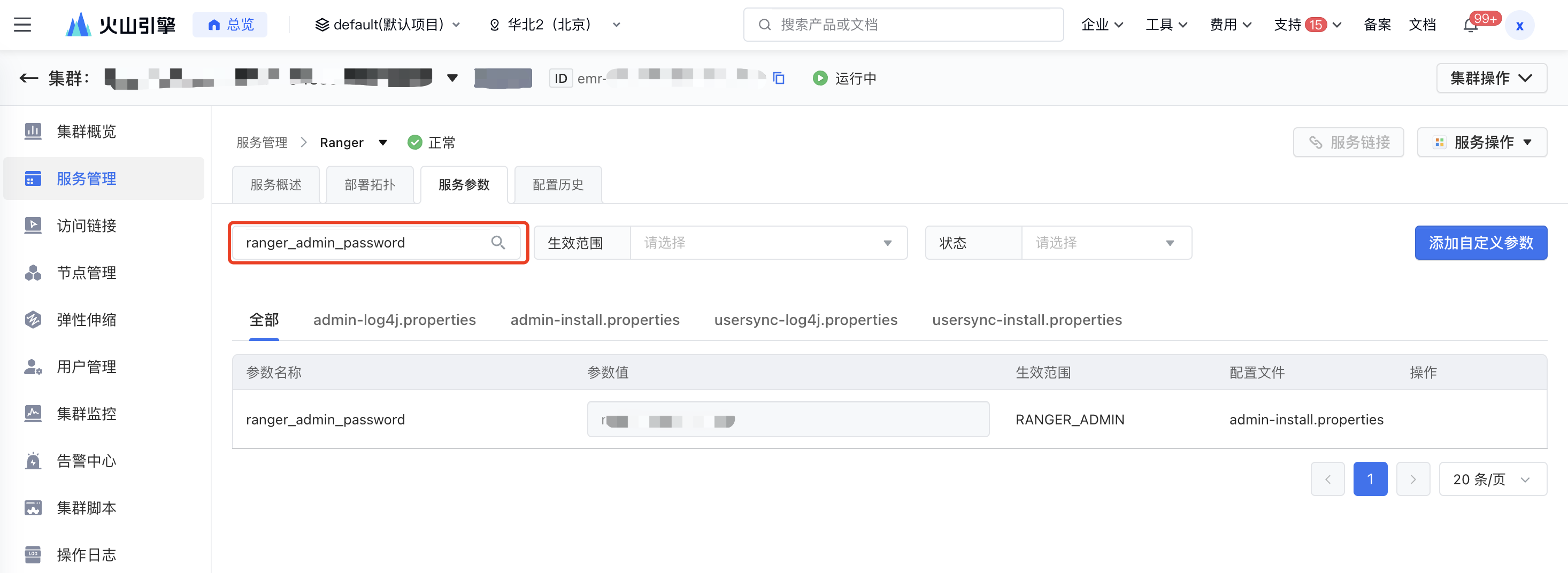The image size is (1568, 573).
Task: Expand the cluster name switcher arrow
Action: coord(452,78)
